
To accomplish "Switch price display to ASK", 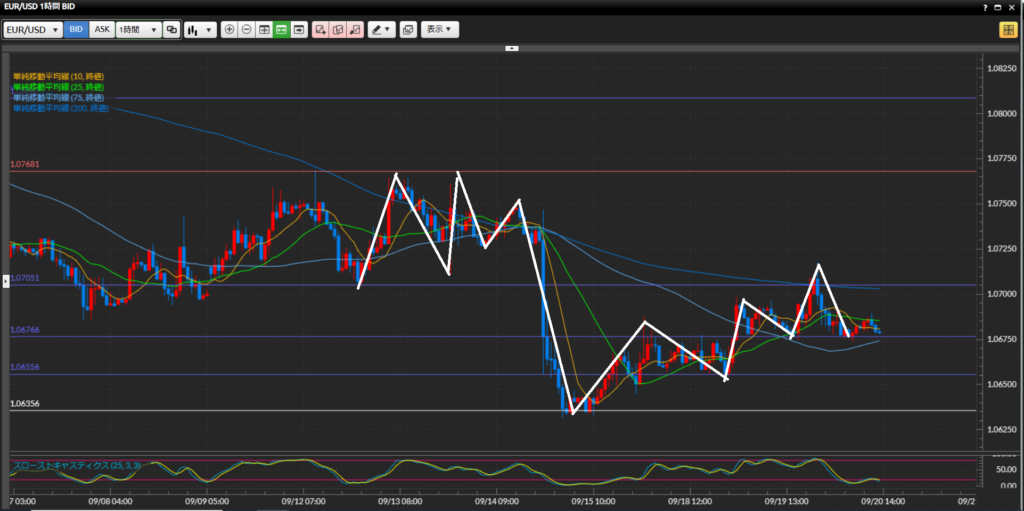I will (x=101, y=30).
